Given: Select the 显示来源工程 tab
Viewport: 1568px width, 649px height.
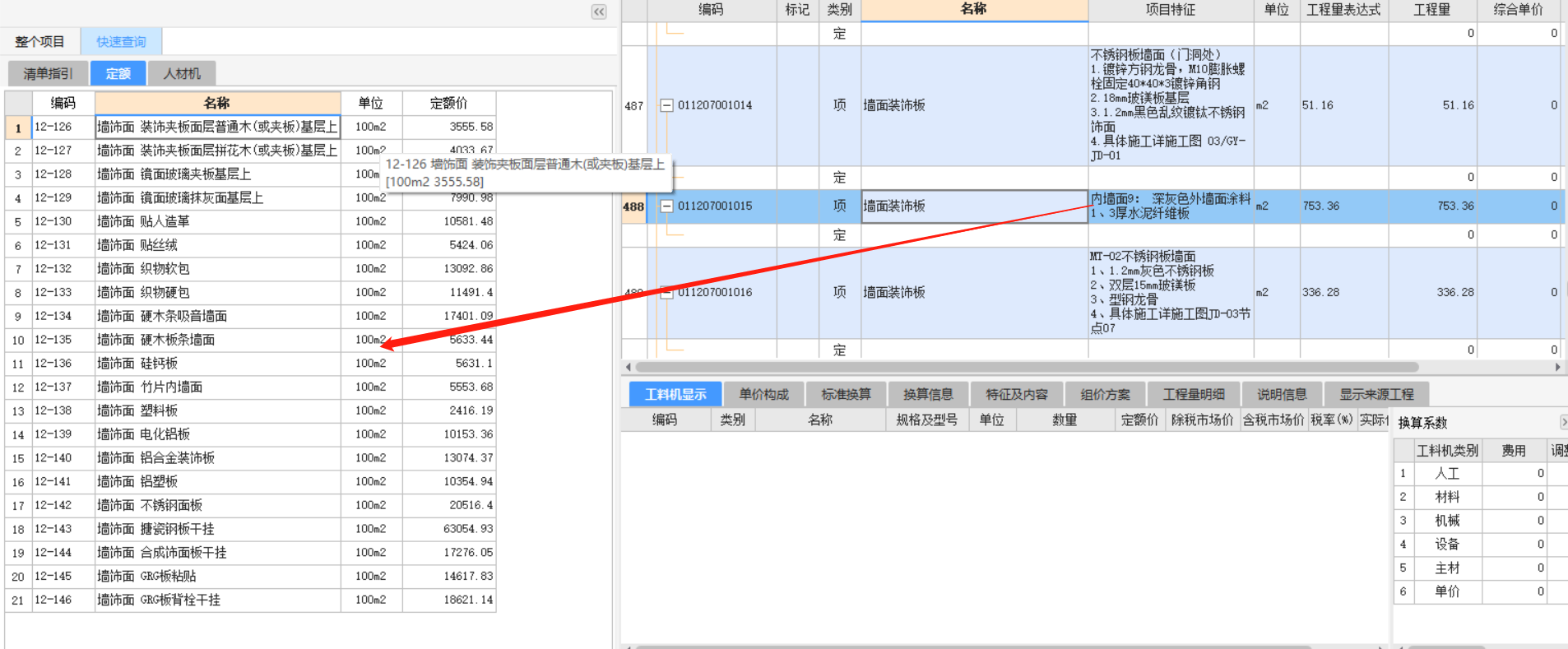Looking at the screenshot, I should (x=1376, y=394).
